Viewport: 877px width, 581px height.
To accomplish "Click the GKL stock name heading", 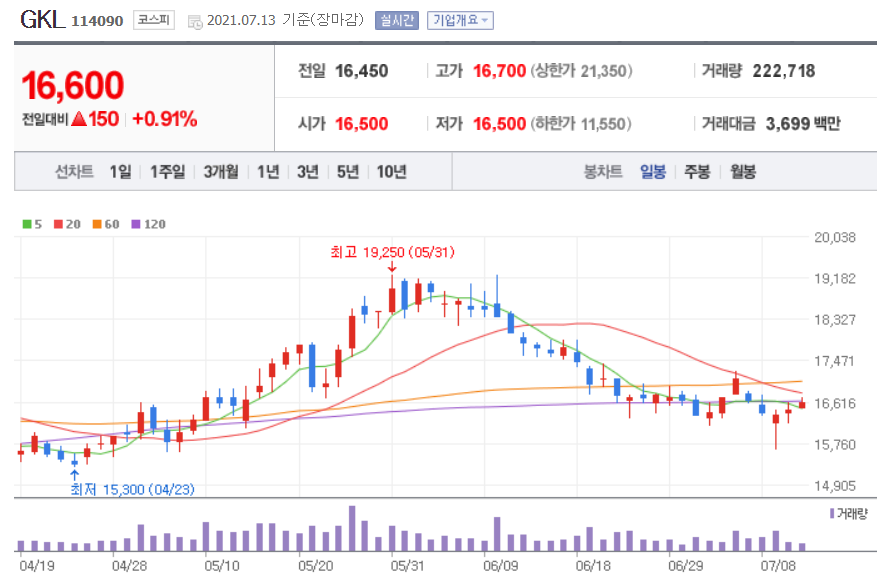I will 42,20.
